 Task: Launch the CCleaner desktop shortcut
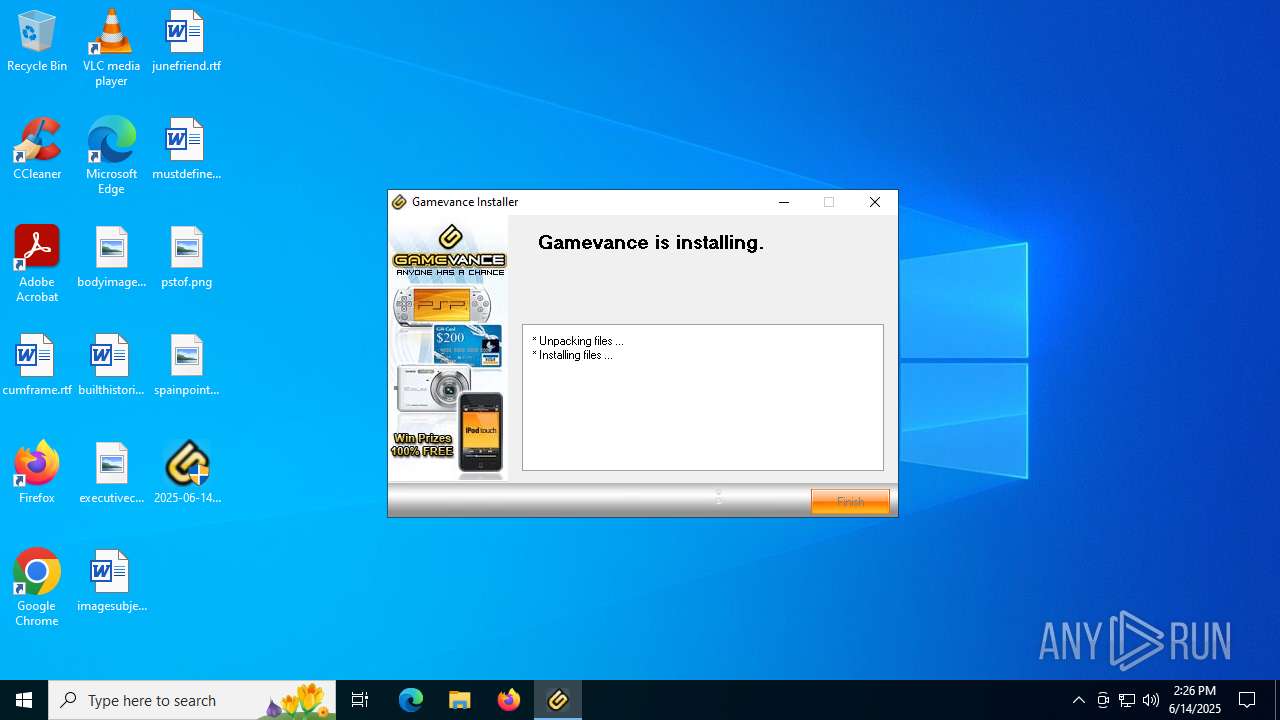click(x=37, y=150)
